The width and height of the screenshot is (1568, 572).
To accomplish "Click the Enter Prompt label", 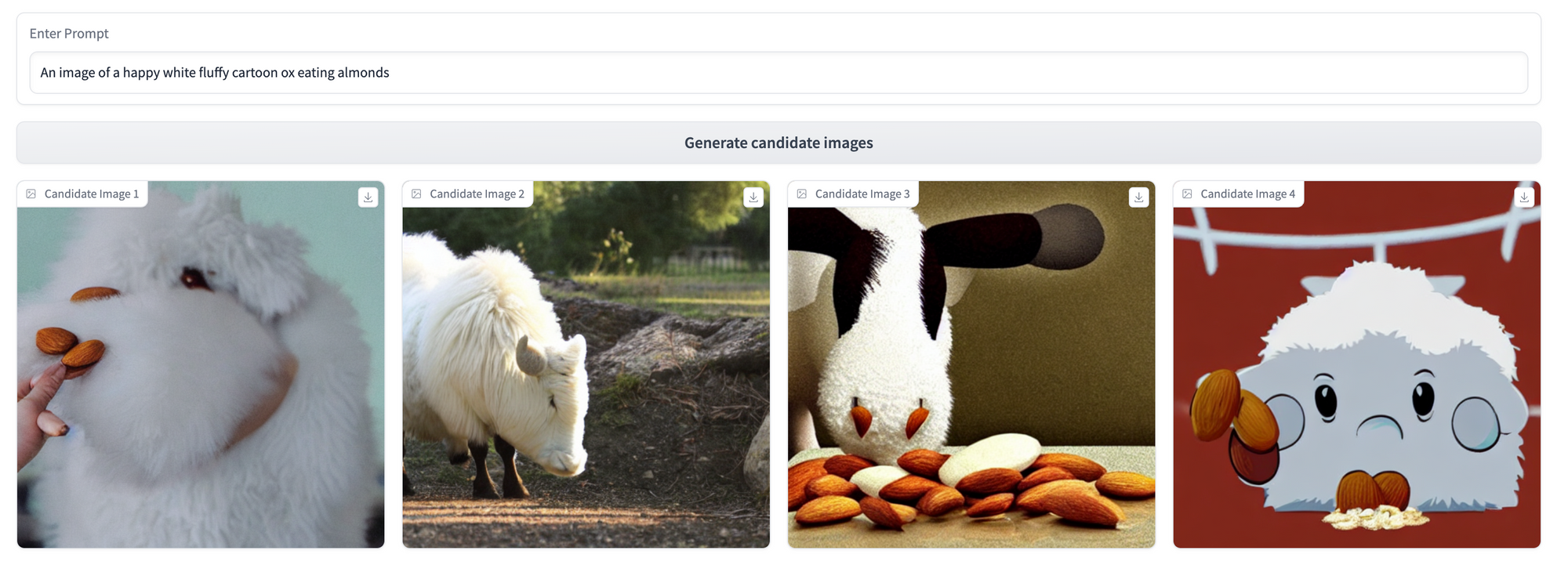I will (x=69, y=34).
